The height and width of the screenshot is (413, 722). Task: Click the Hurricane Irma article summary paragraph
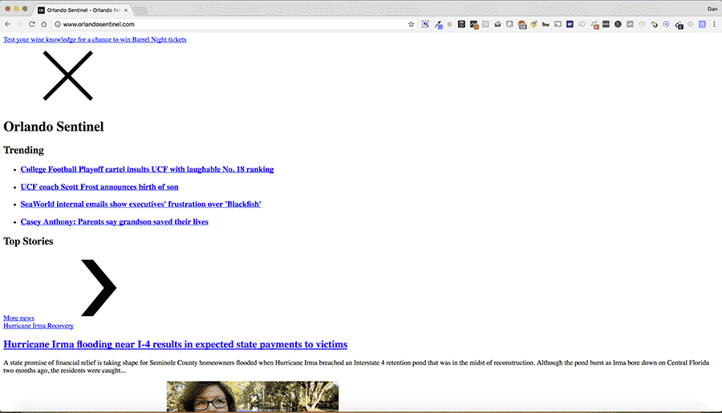pos(356,366)
